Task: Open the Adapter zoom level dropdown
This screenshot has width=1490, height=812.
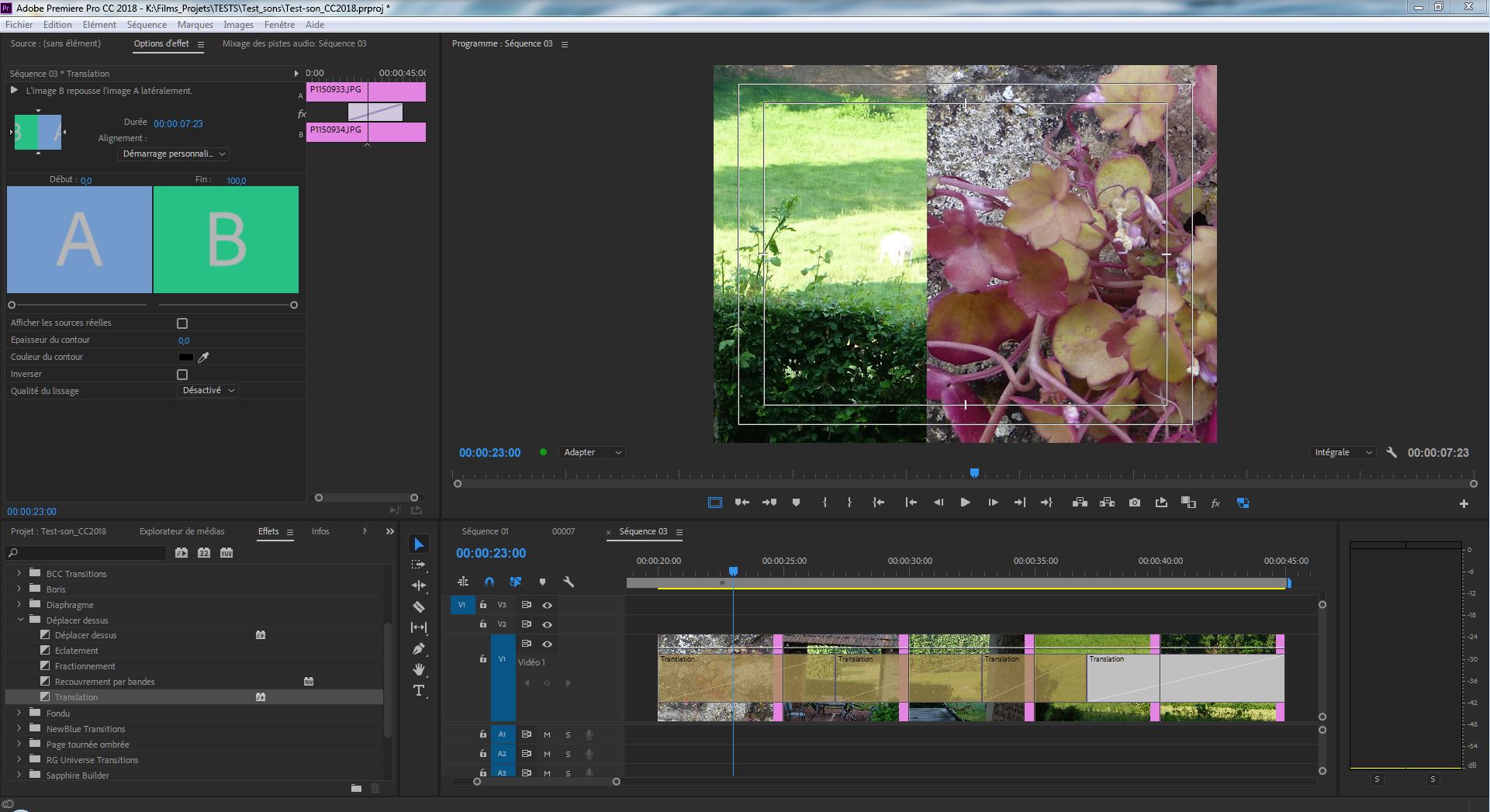Action: (x=592, y=452)
